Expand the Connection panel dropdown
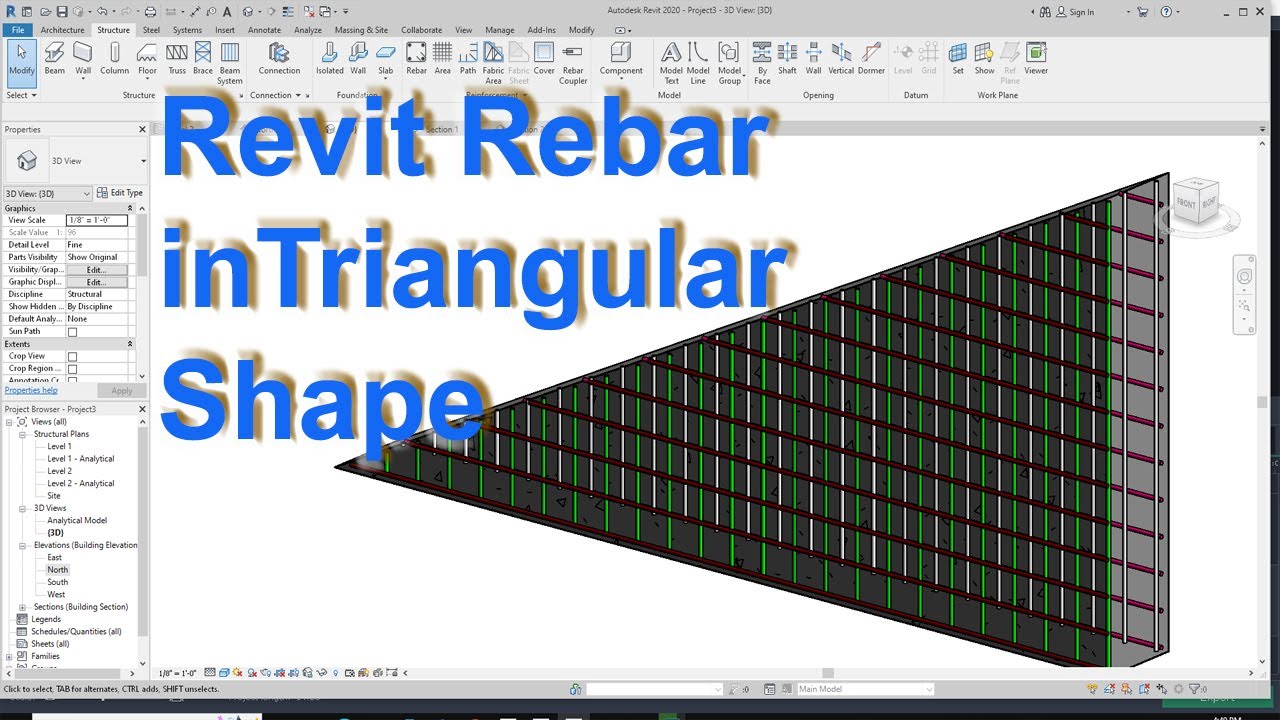This screenshot has height=720, width=1280. [x=274, y=95]
